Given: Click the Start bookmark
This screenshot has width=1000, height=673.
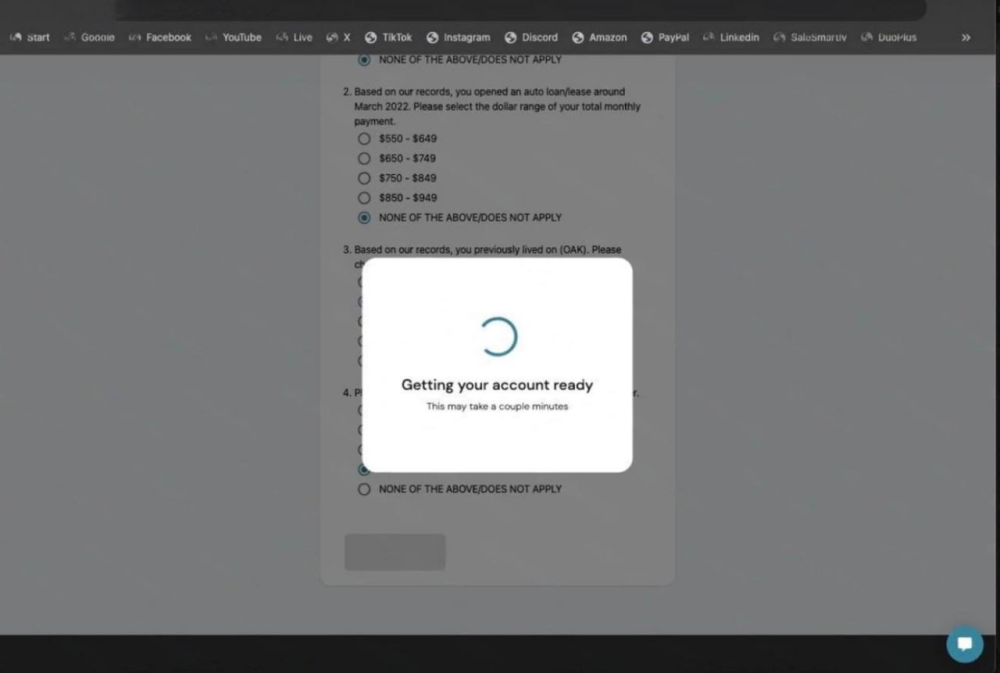Looking at the screenshot, I should 30,38.
